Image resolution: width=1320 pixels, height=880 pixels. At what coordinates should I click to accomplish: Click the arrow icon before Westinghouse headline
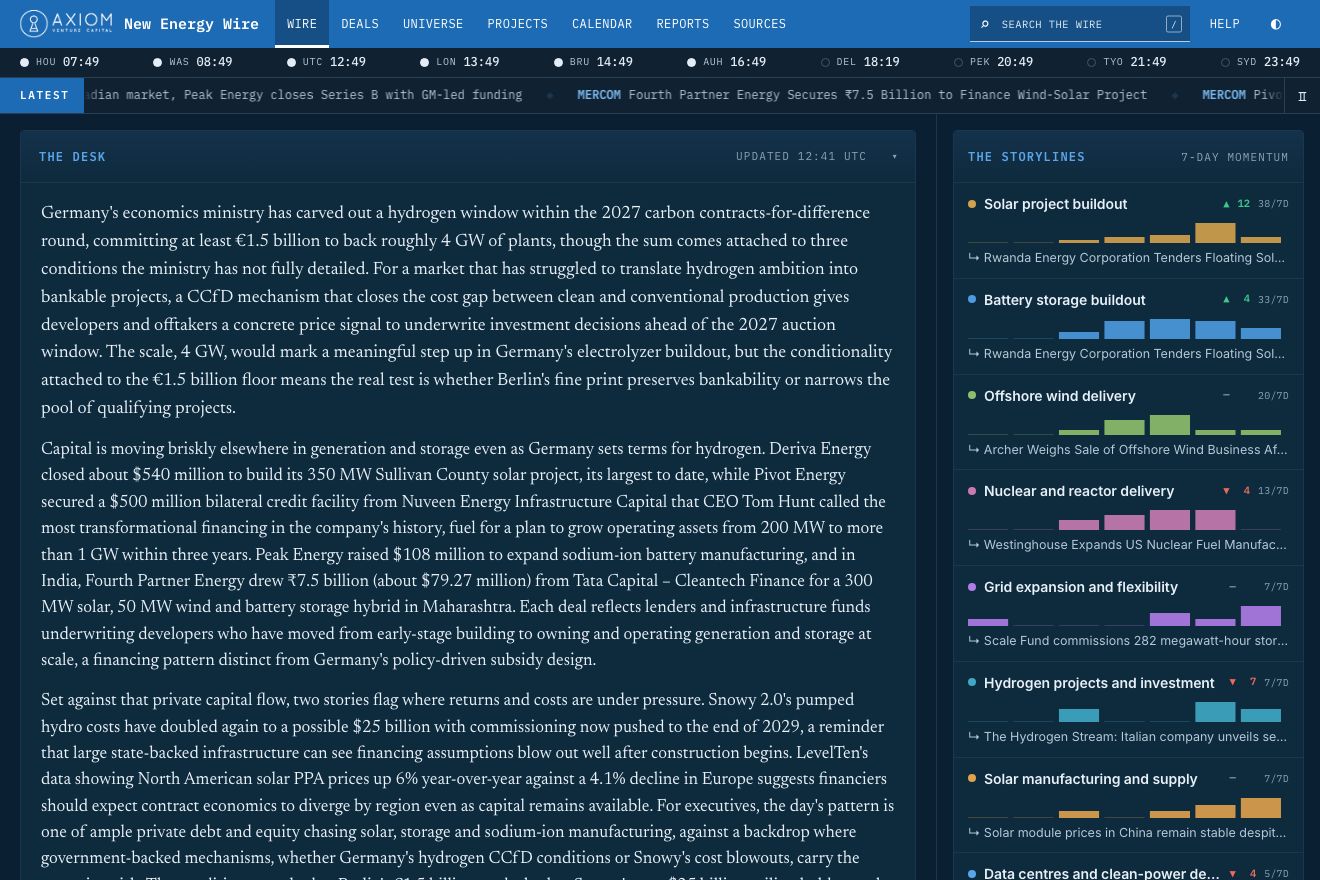973,545
